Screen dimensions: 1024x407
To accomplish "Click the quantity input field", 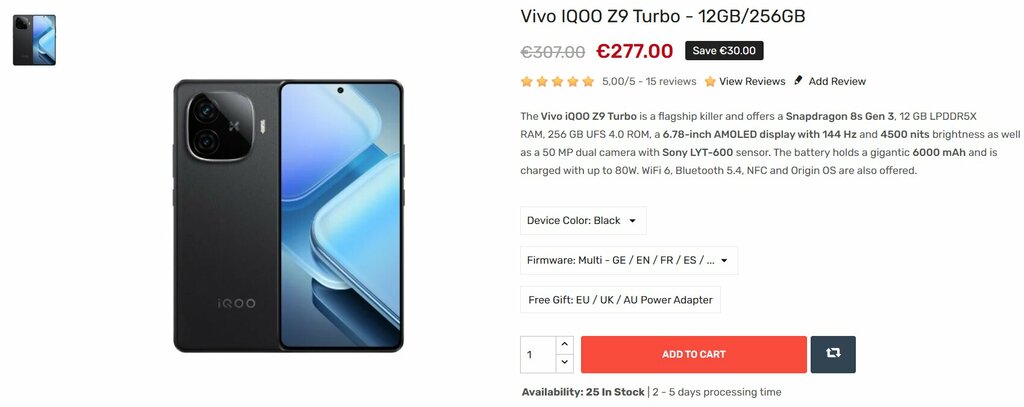I will pyautogui.click(x=538, y=355).
